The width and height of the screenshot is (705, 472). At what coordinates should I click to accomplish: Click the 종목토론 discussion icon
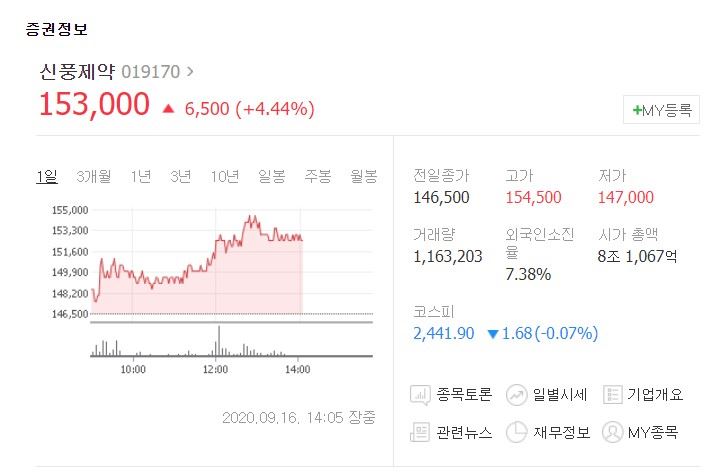(420, 395)
